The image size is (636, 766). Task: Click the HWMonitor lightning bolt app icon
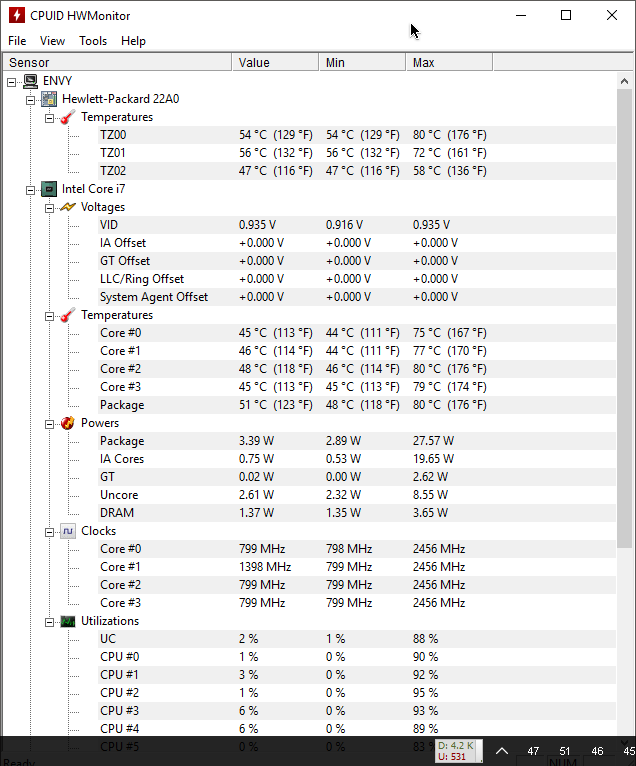click(x=17, y=15)
